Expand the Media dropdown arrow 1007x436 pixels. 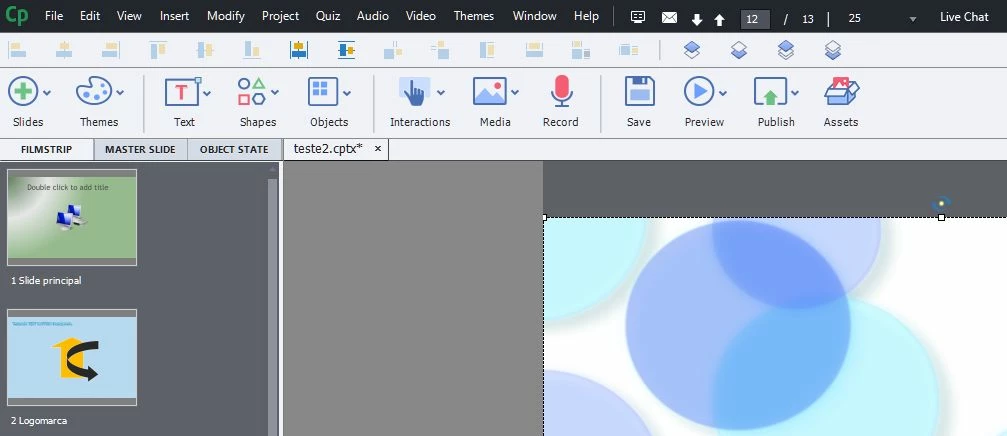click(x=515, y=93)
